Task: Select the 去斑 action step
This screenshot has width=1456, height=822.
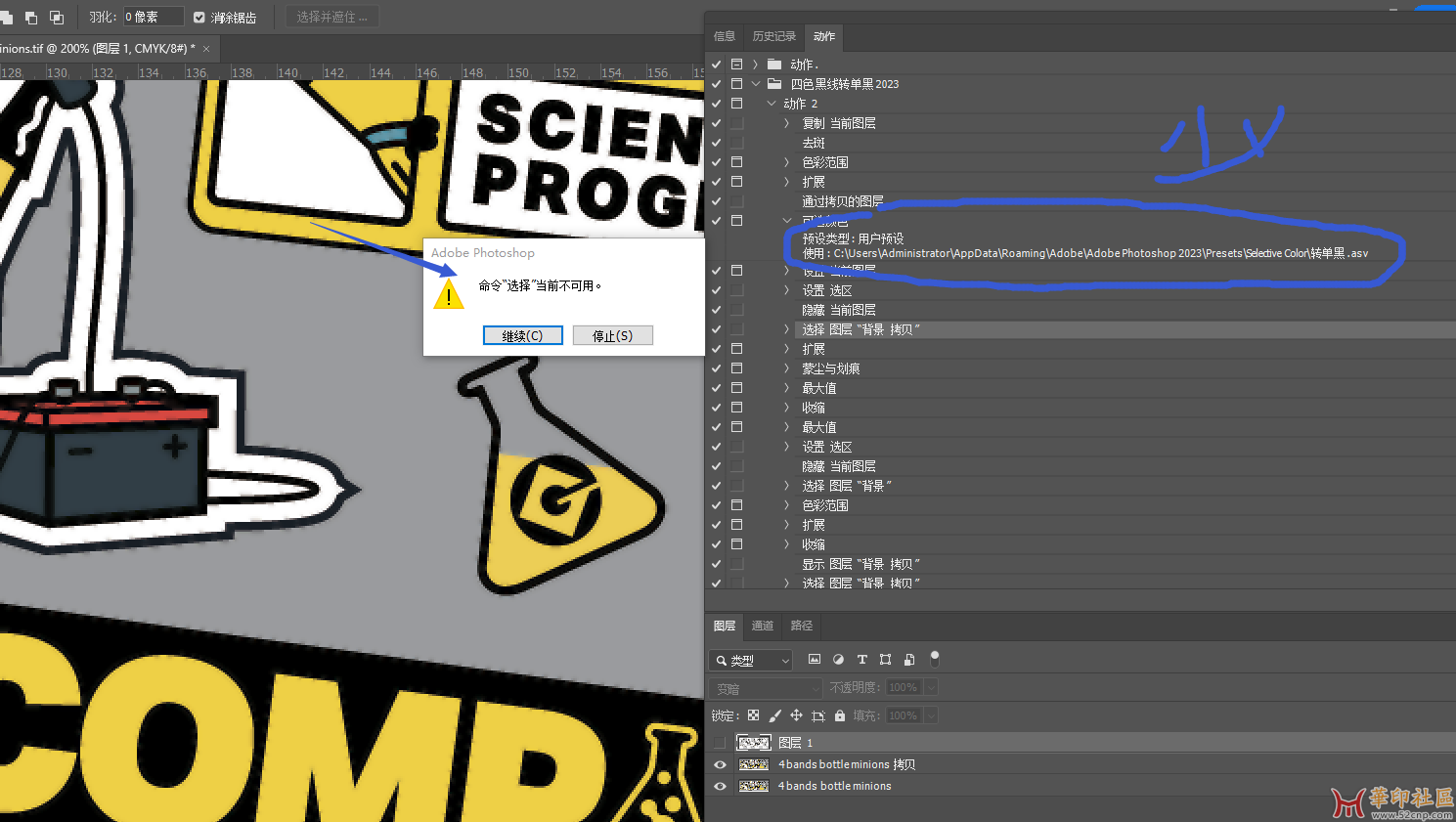Action: (814, 143)
